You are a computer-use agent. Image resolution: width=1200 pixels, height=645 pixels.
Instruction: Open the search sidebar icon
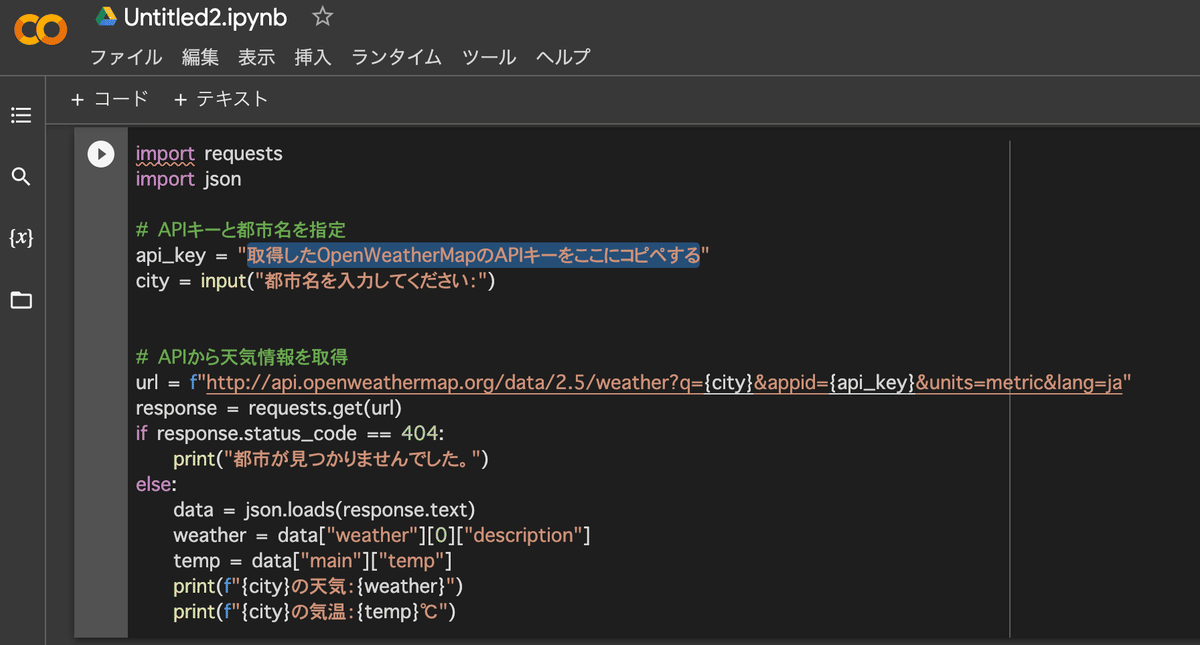[x=21, y=177]
